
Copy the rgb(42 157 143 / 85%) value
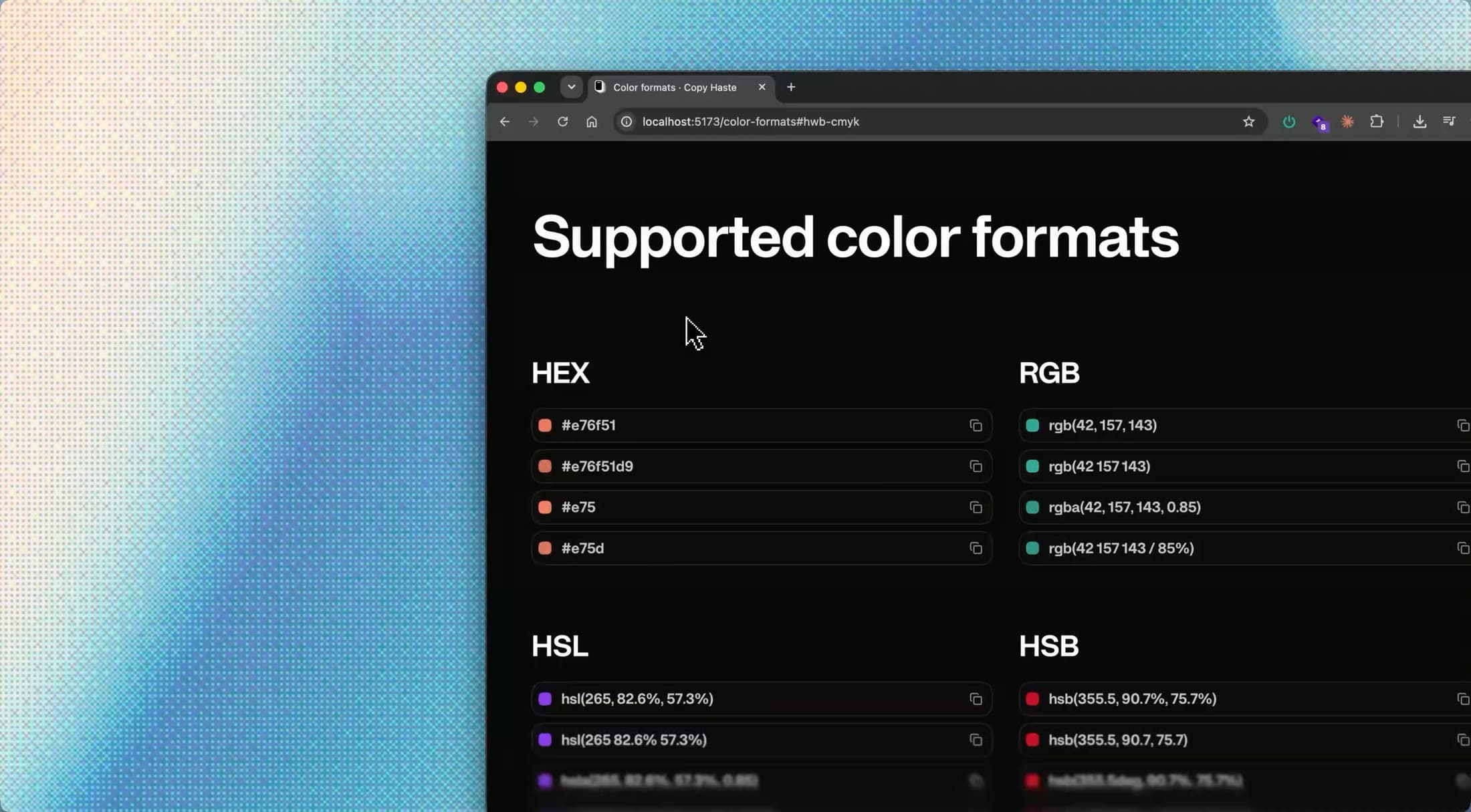click(x=1463, y=548)
